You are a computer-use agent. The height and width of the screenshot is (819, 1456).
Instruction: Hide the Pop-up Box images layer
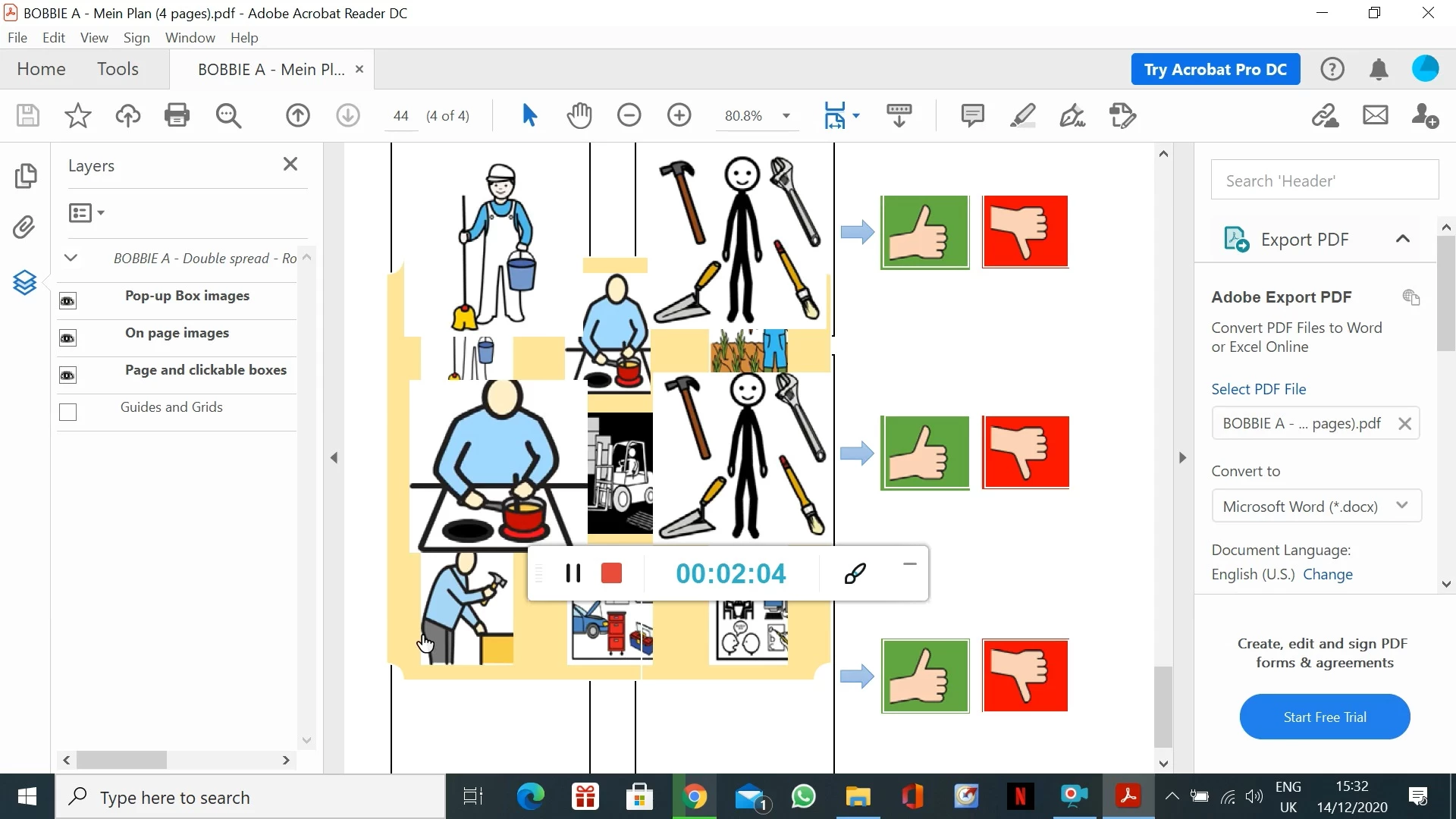(67, 301)
